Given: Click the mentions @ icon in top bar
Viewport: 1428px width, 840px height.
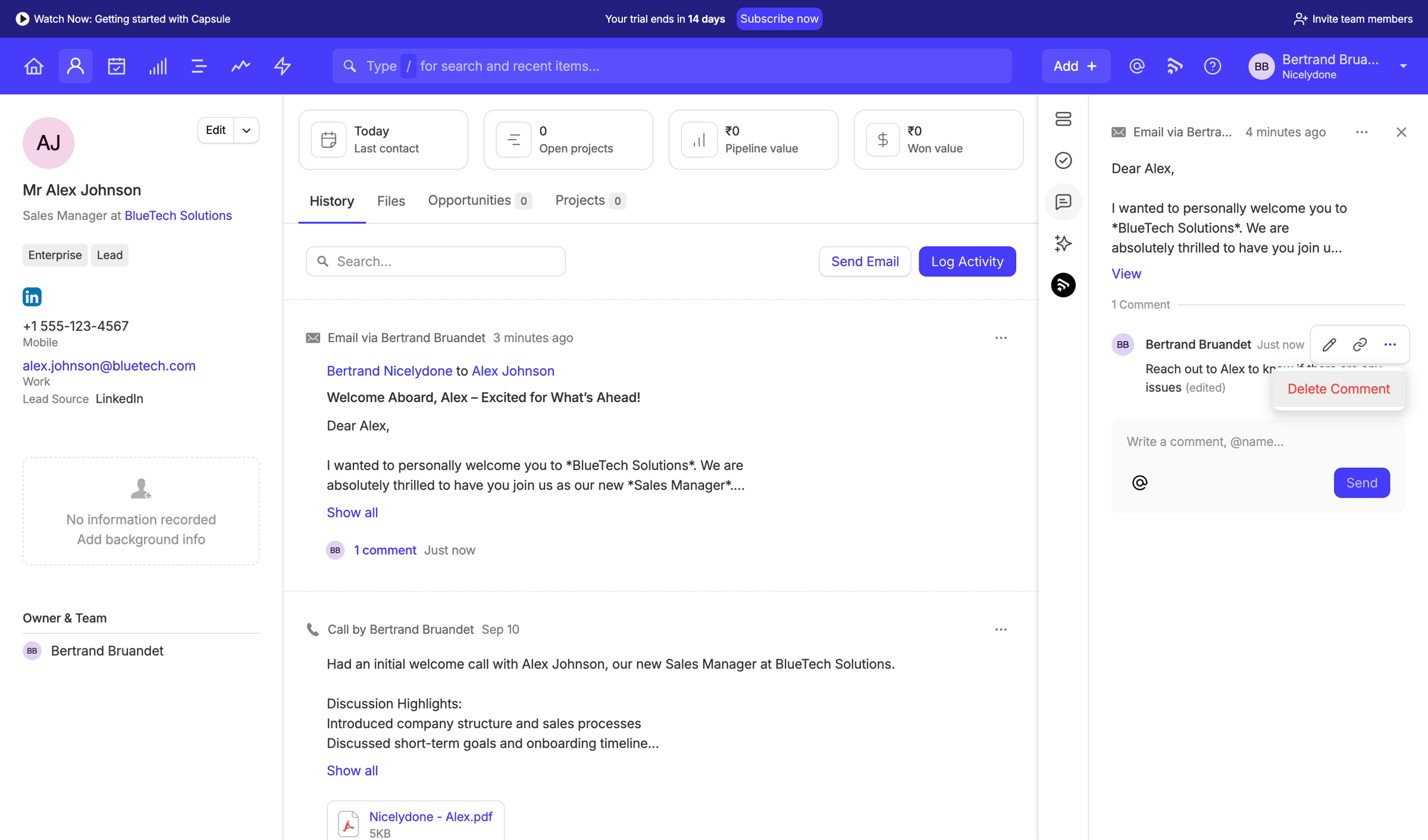Looking at the screenshot, I should click(x=1137, y=66).
